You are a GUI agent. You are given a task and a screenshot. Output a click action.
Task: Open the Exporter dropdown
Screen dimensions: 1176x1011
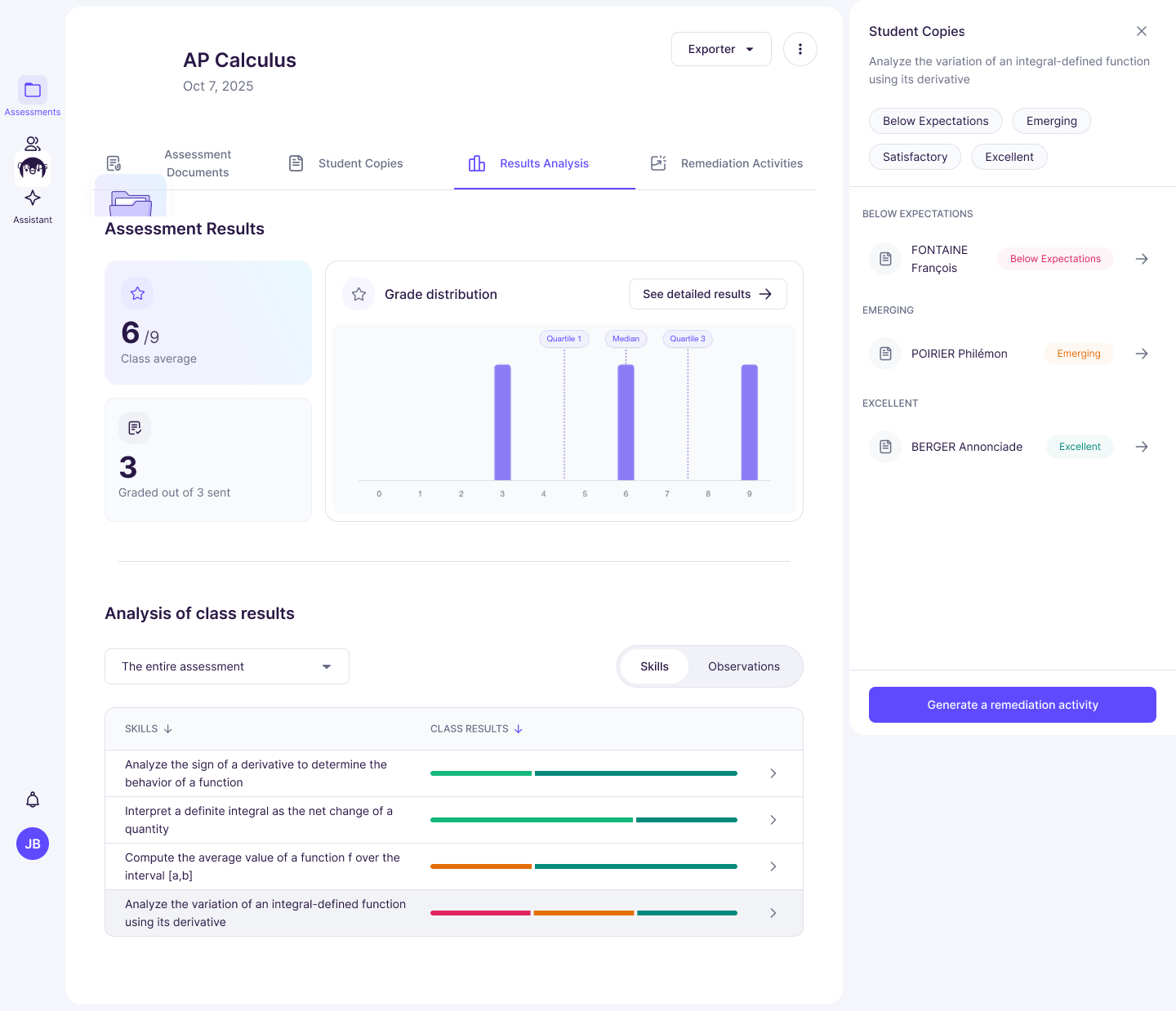point(721,49)
